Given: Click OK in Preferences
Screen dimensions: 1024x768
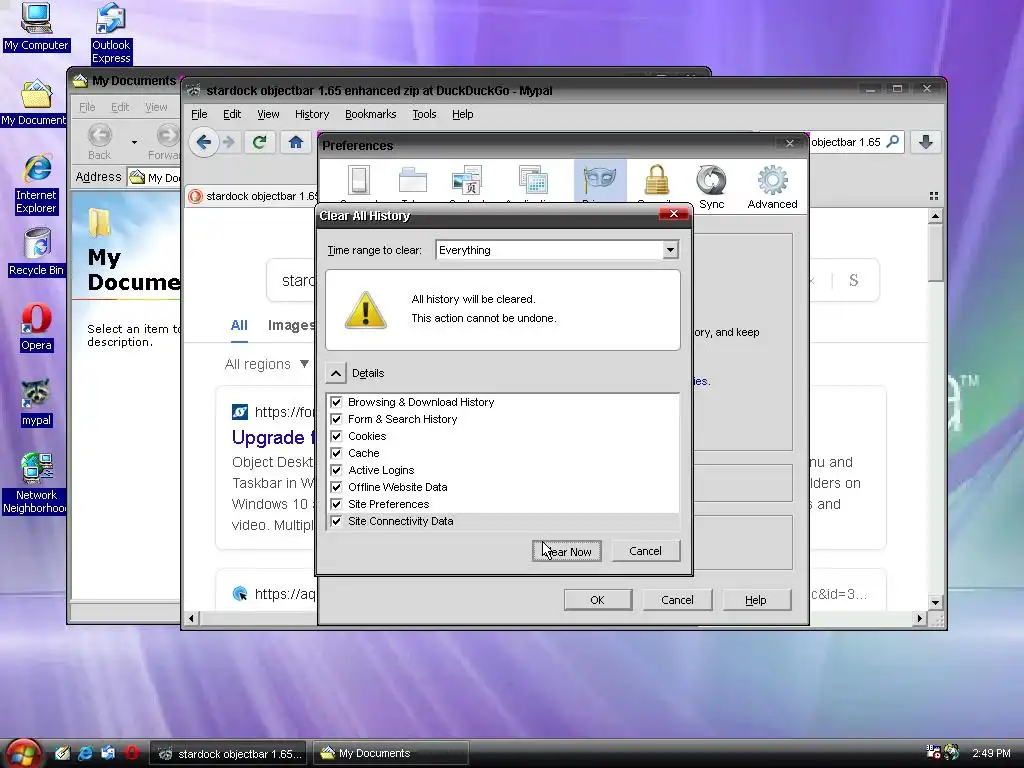Looking at the screenshot, I should [598, 600].
